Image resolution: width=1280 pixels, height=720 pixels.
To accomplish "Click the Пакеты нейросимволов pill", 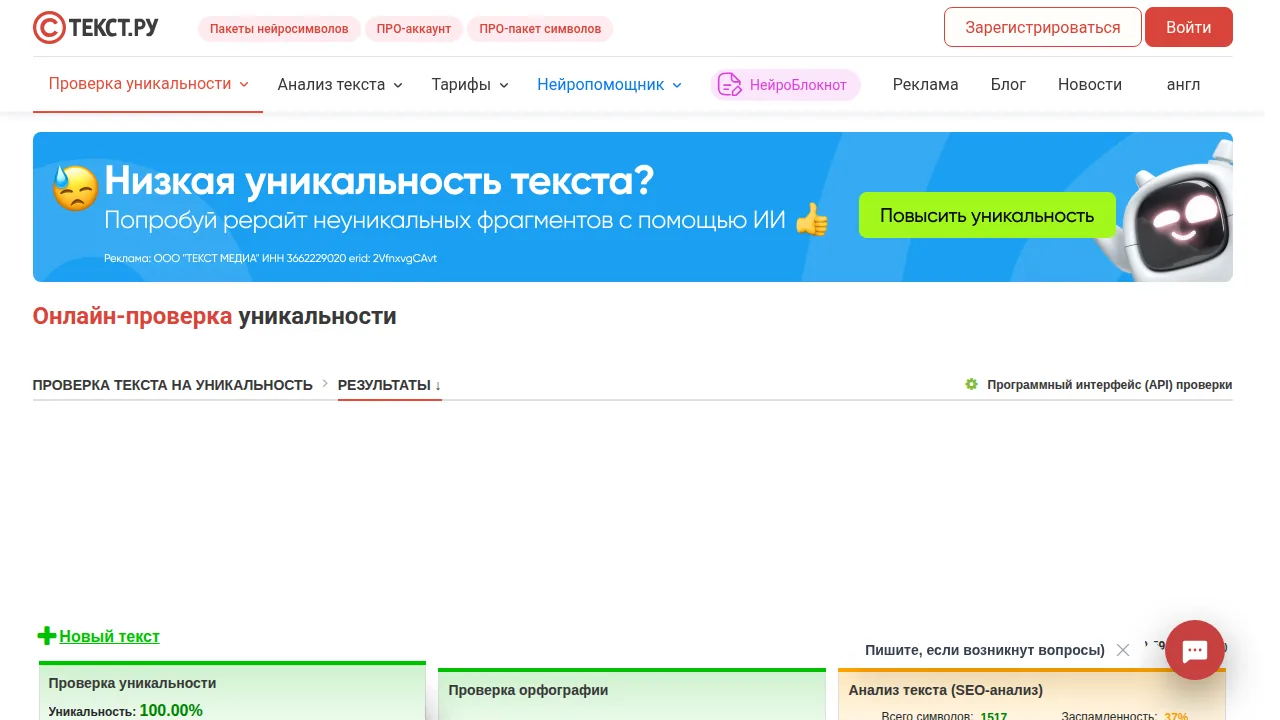I will 279,29.
